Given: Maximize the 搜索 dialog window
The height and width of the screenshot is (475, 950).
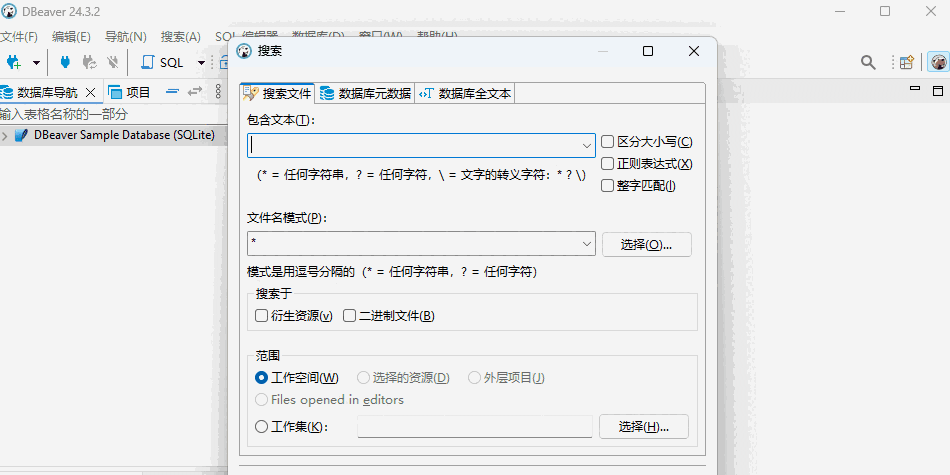Looking at the screenshot, I should pyautogui.click(x=648, y=51).
